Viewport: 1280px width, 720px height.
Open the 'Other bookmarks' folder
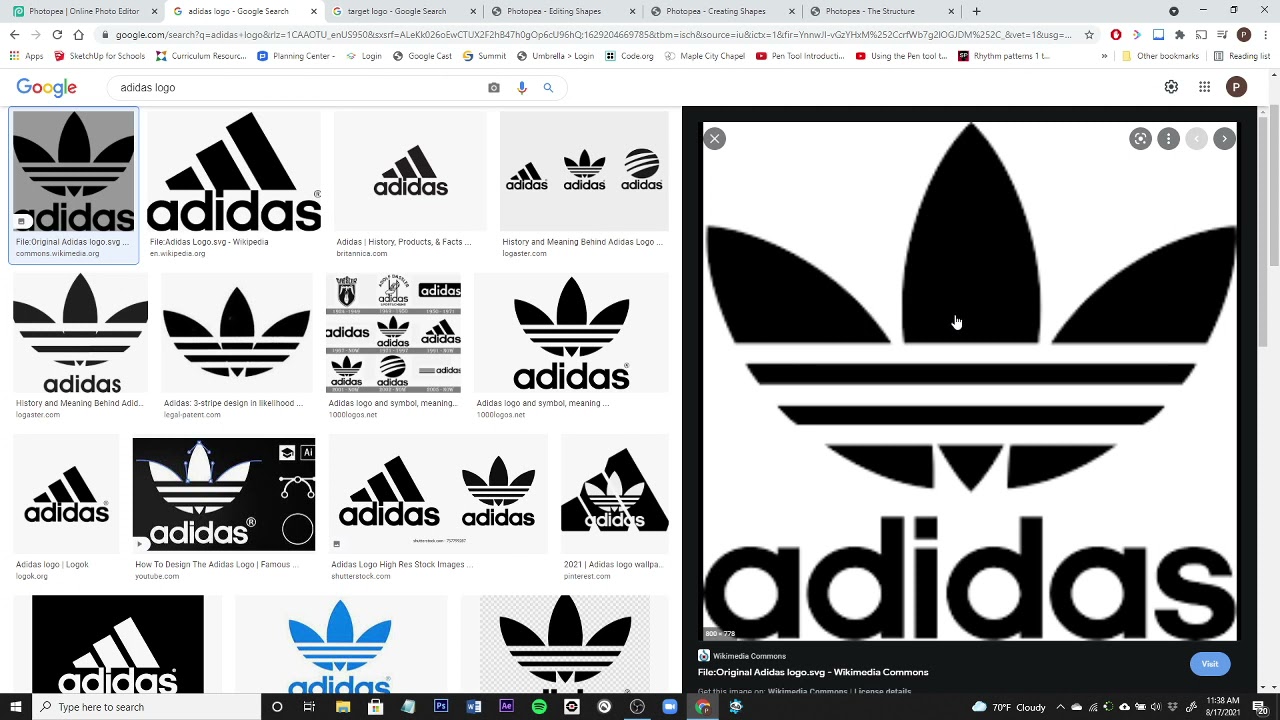point(1162,56)
